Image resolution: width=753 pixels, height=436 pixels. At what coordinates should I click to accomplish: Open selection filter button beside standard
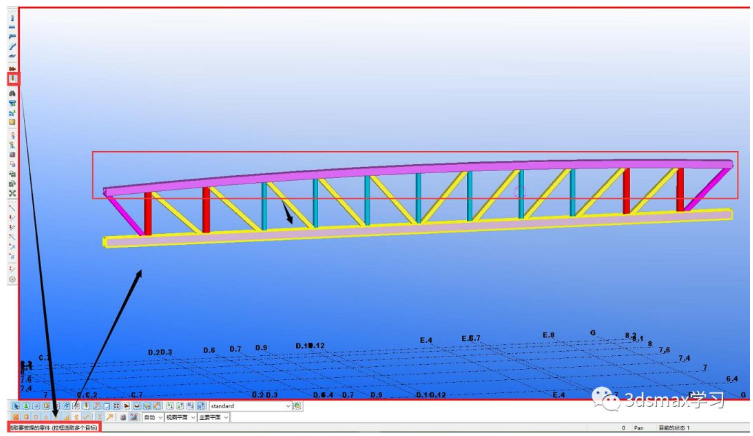(297, 406)
